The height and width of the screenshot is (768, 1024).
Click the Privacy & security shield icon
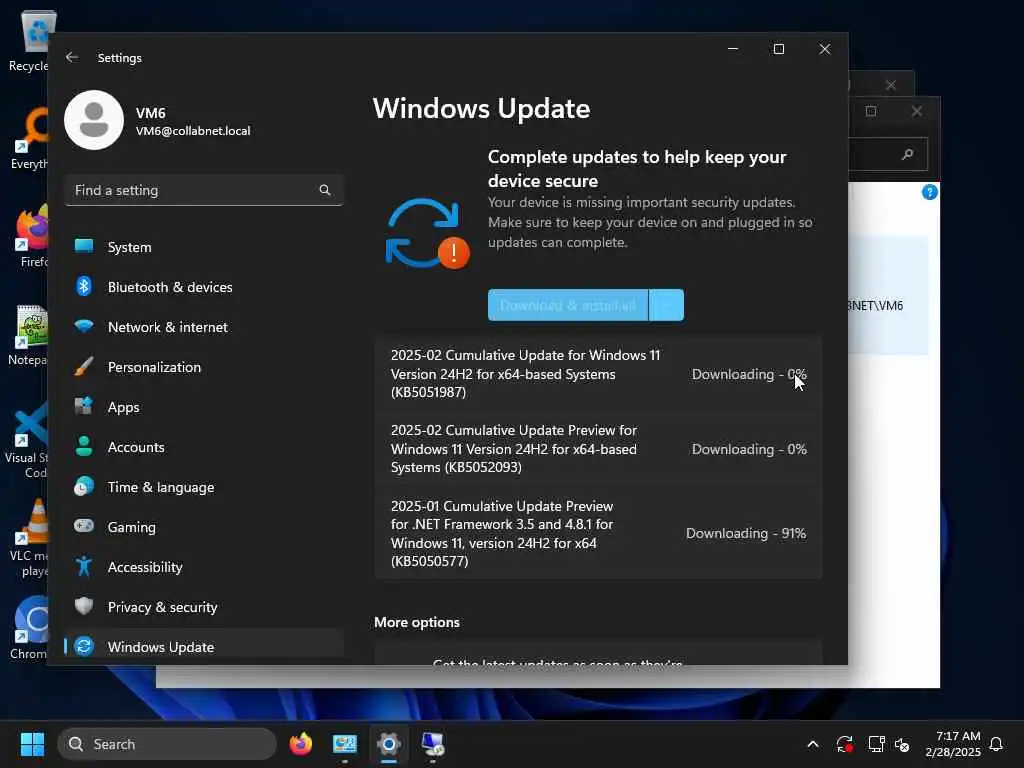pyautogui.click(x=84, y=606)
